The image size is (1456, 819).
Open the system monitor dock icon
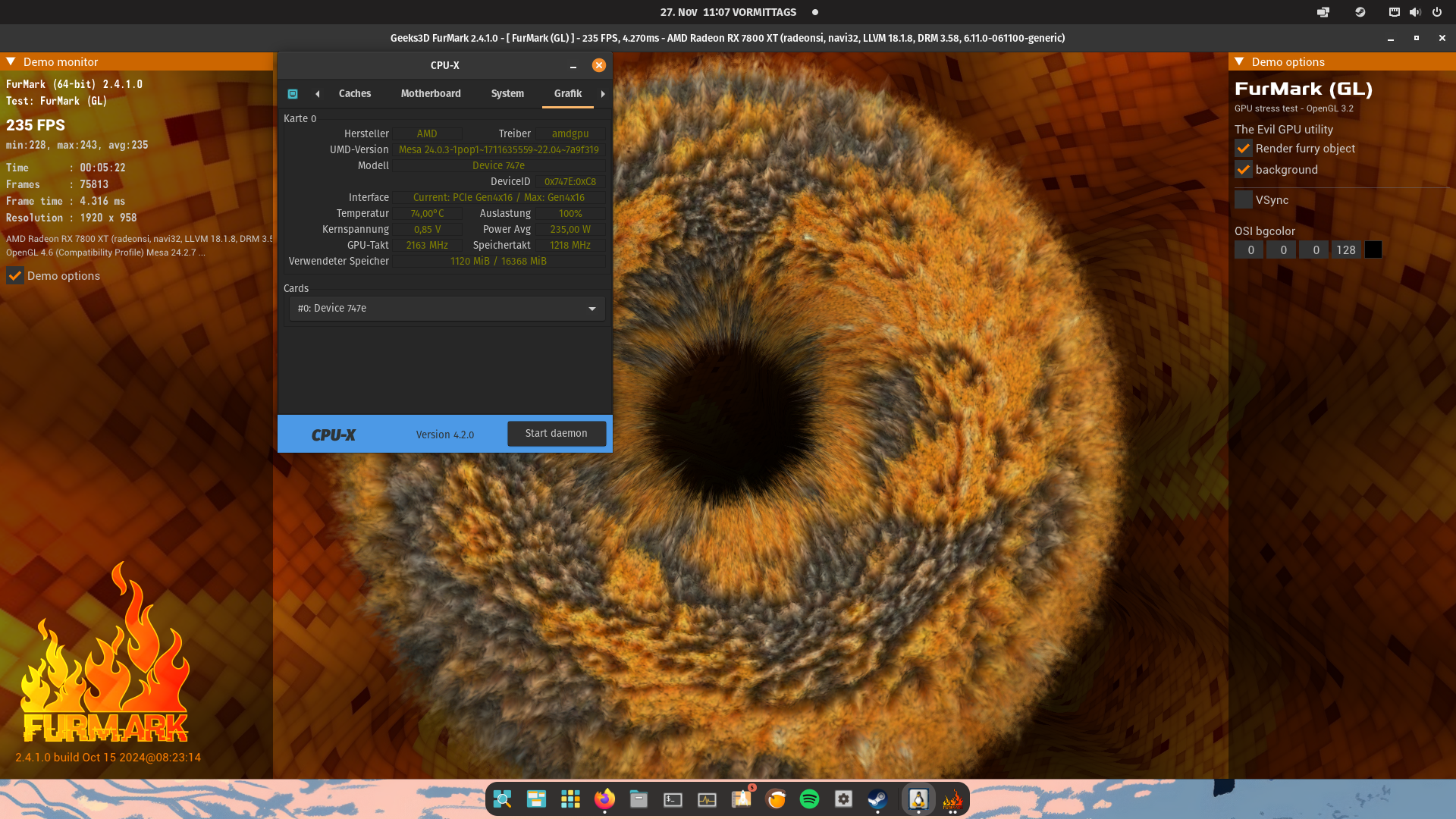point(707,799)
